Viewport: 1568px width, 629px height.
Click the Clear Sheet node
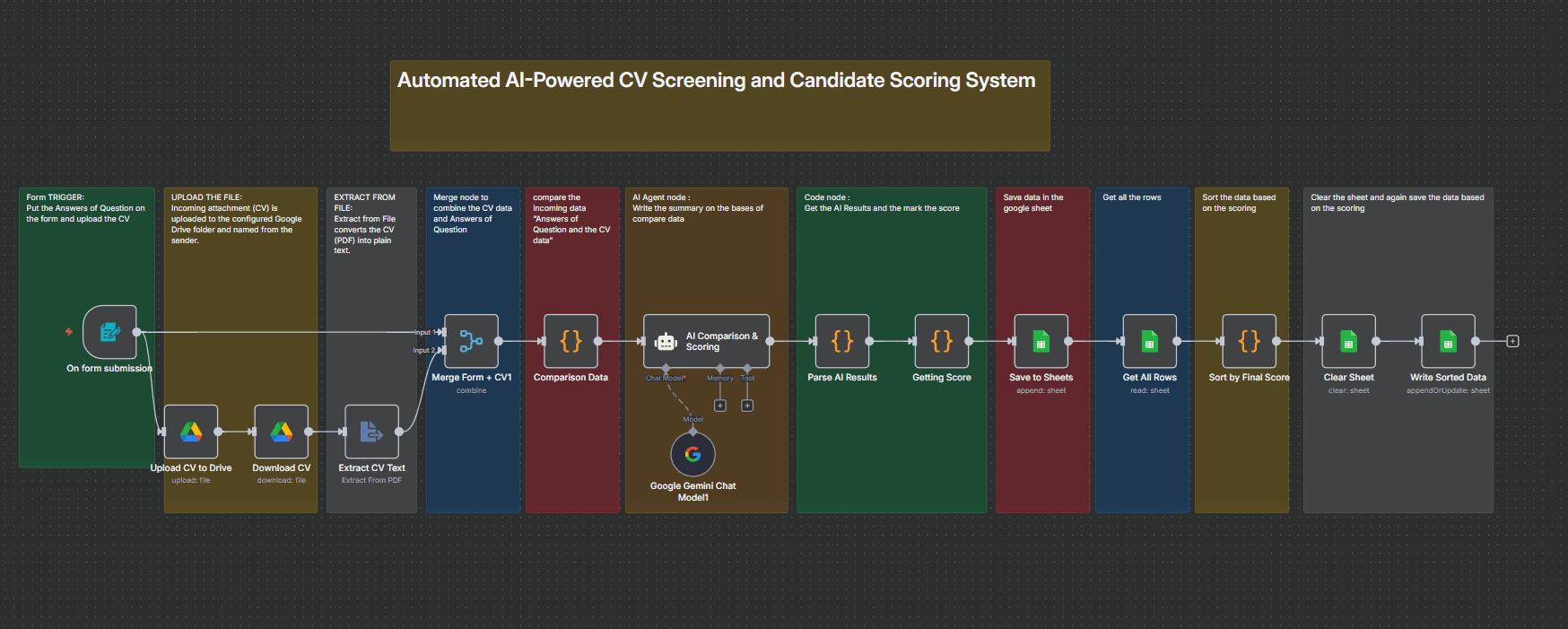click(1348, 341)
